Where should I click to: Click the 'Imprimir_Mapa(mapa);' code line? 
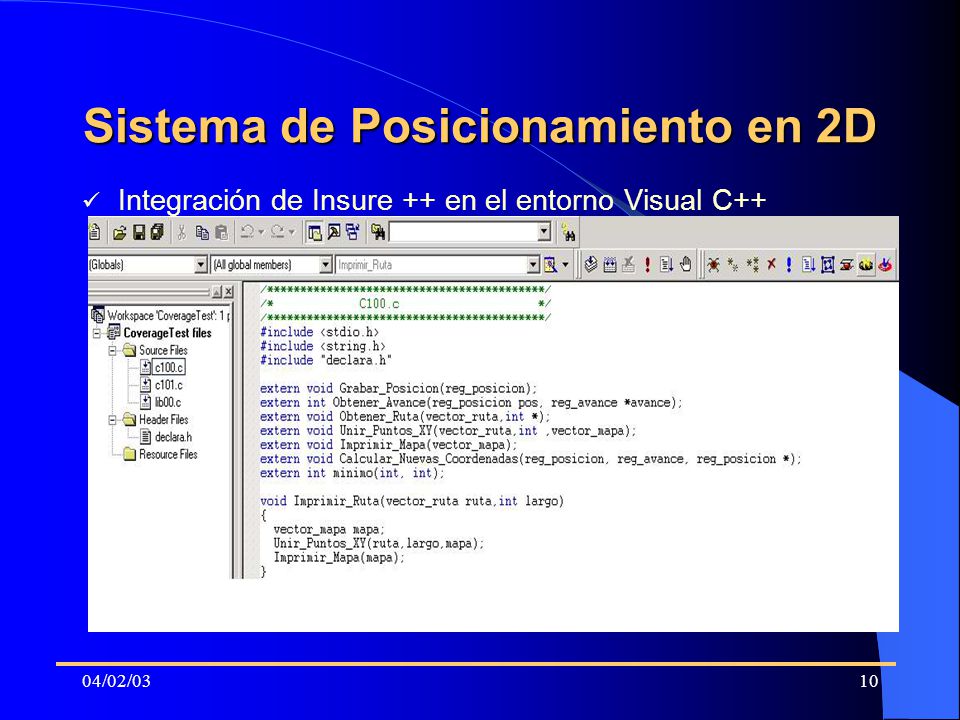click(339, 558)
